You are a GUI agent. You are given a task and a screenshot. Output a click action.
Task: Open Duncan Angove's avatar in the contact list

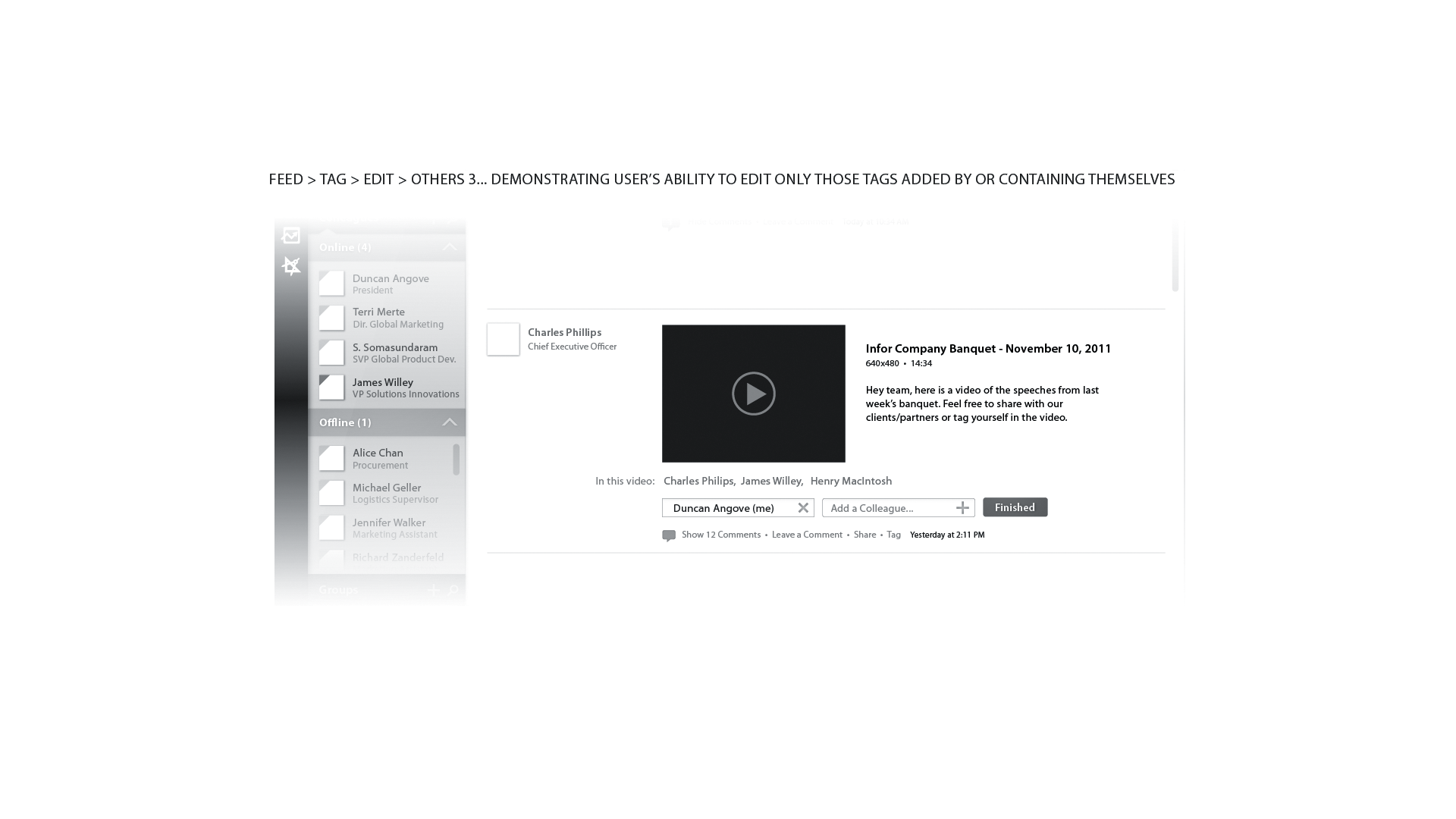tap(331, 284)
